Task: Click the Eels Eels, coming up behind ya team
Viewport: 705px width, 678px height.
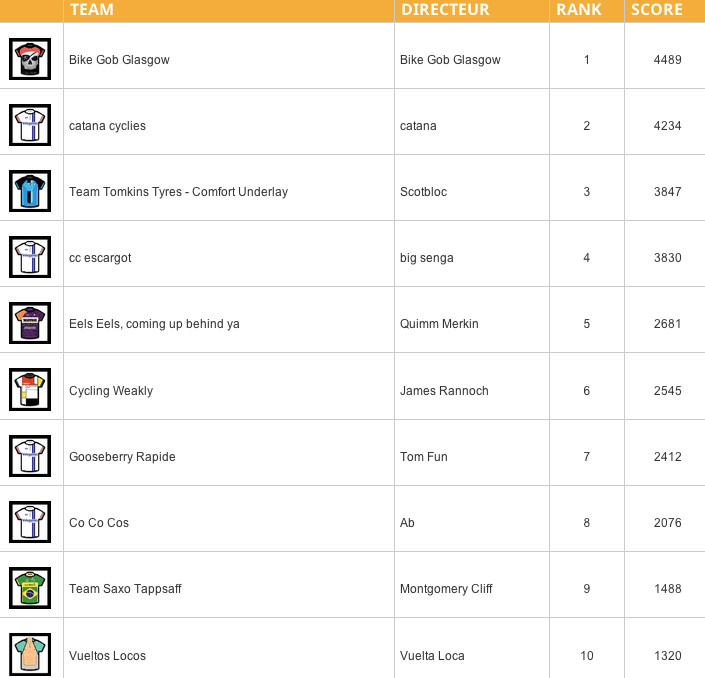Action: pyautogui.click(x=154, y=324)
